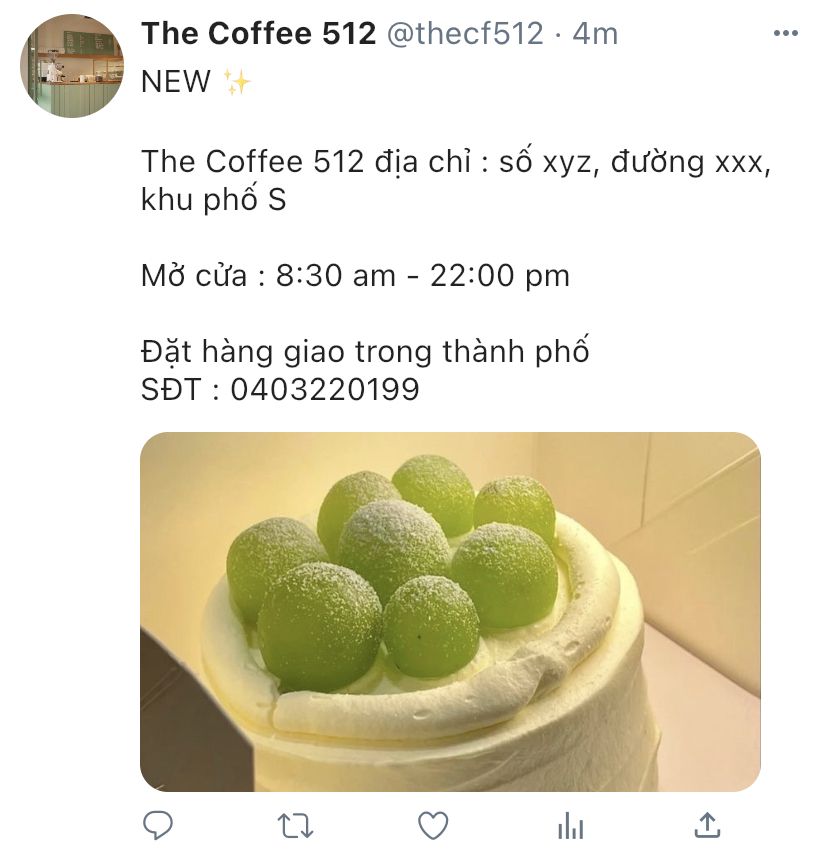Image resolution: width=828 pixels, height=858 pixels.
Task: Open the tweet via 4m timestamp
Action: point(595,33)
